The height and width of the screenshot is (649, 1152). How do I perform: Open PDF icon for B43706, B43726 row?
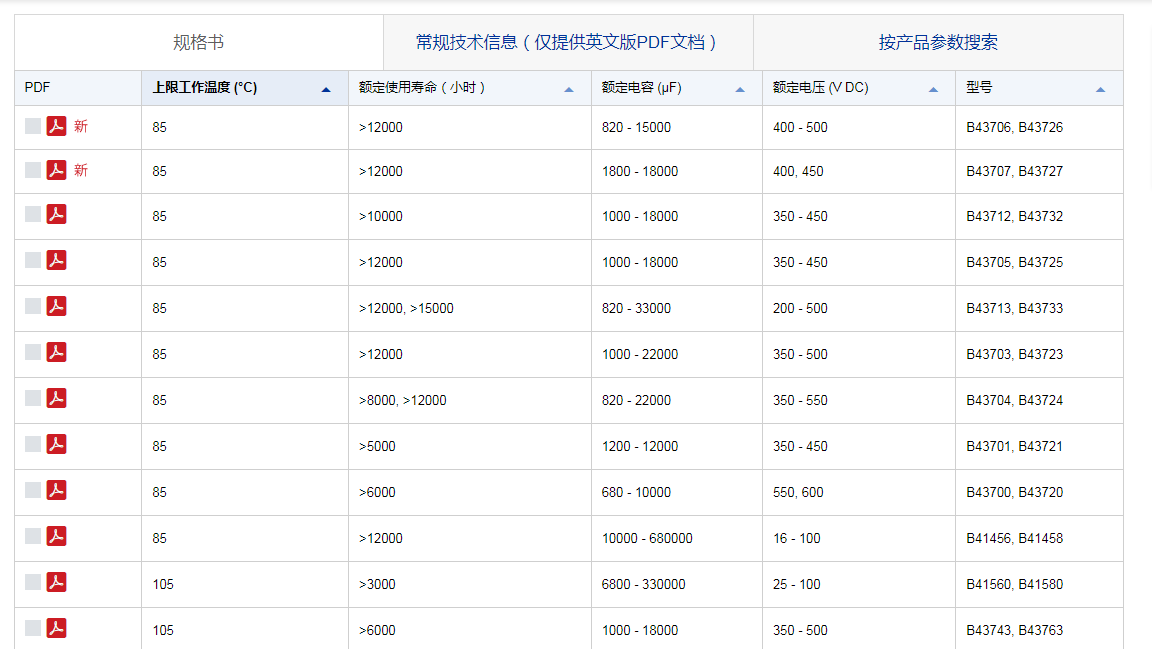click(57, 126)
